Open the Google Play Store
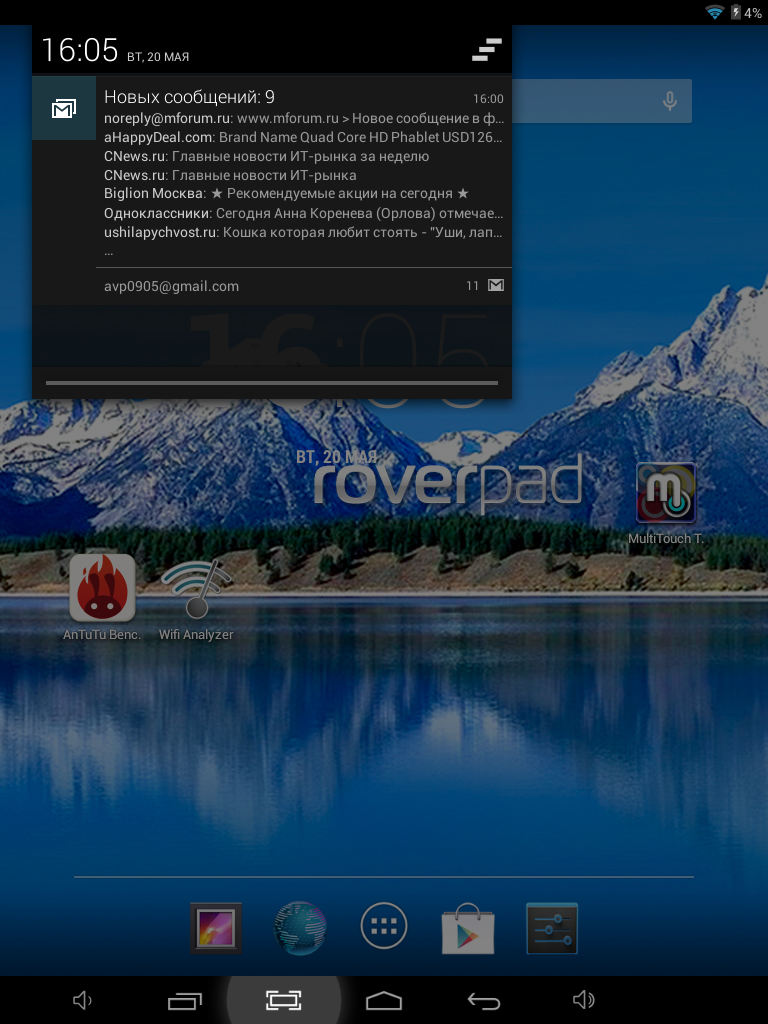Screen dimensions: 768x1024 point(468,928)
